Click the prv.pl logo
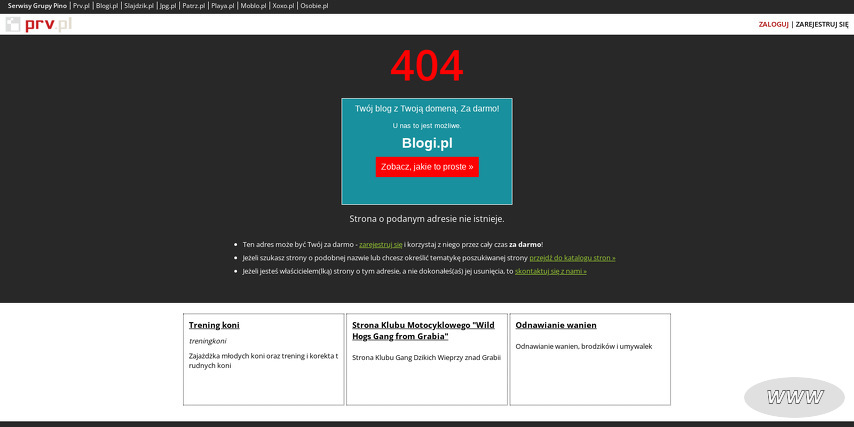The width and height of the screenshot is (854, 427). pos(38,24)
